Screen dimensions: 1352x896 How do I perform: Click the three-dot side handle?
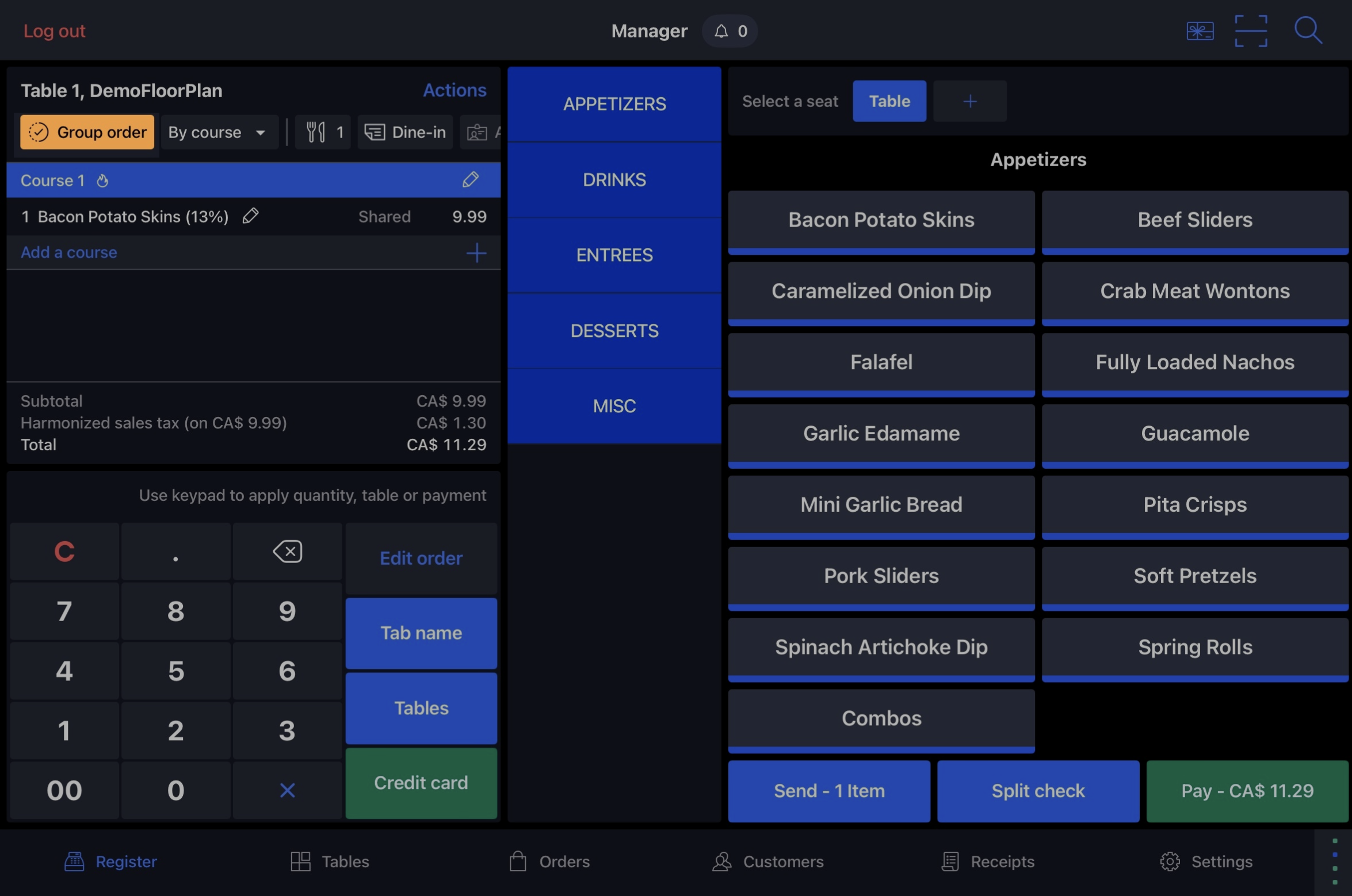(1334, 861)
